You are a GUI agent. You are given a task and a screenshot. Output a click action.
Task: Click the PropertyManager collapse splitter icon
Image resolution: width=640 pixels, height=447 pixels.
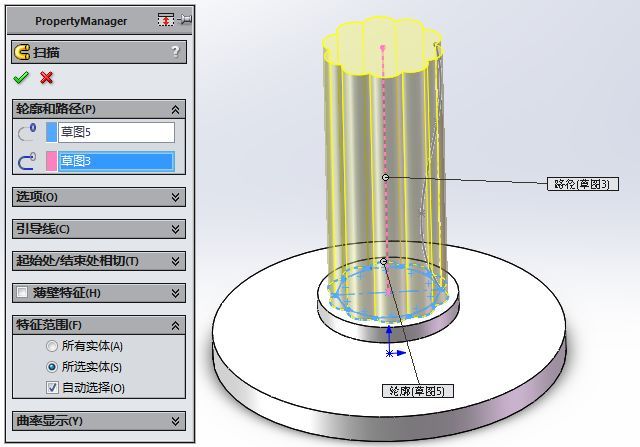tap(165, 19)
